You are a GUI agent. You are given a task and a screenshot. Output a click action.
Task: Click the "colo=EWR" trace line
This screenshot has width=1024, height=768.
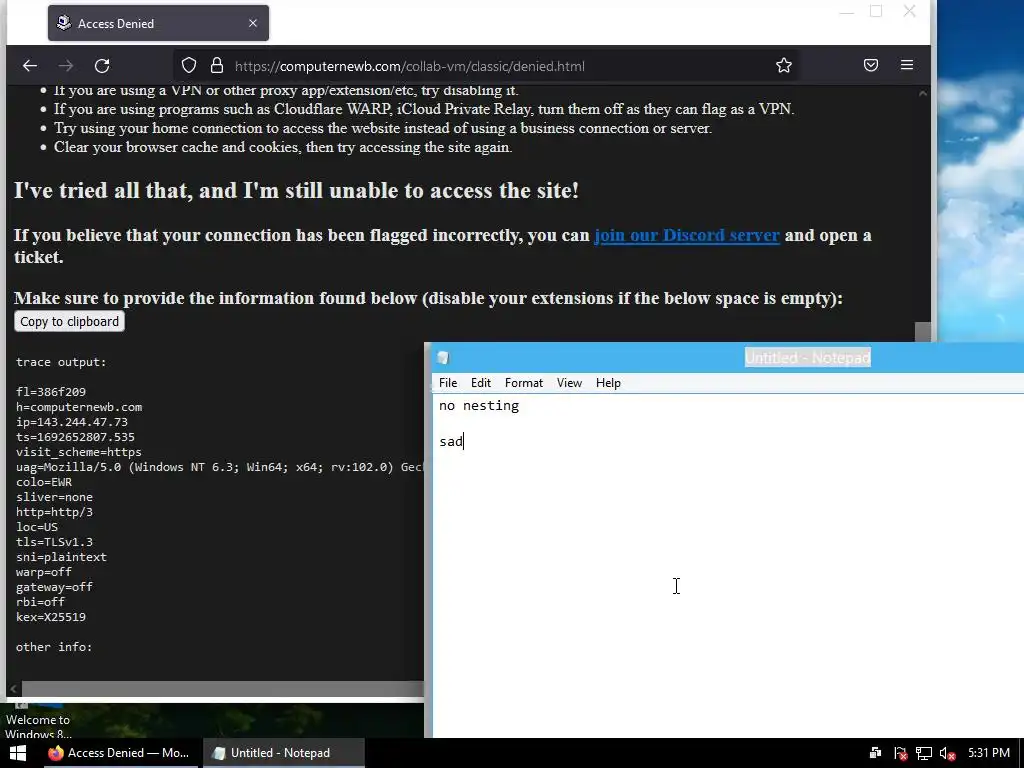(x=44, y=482)
